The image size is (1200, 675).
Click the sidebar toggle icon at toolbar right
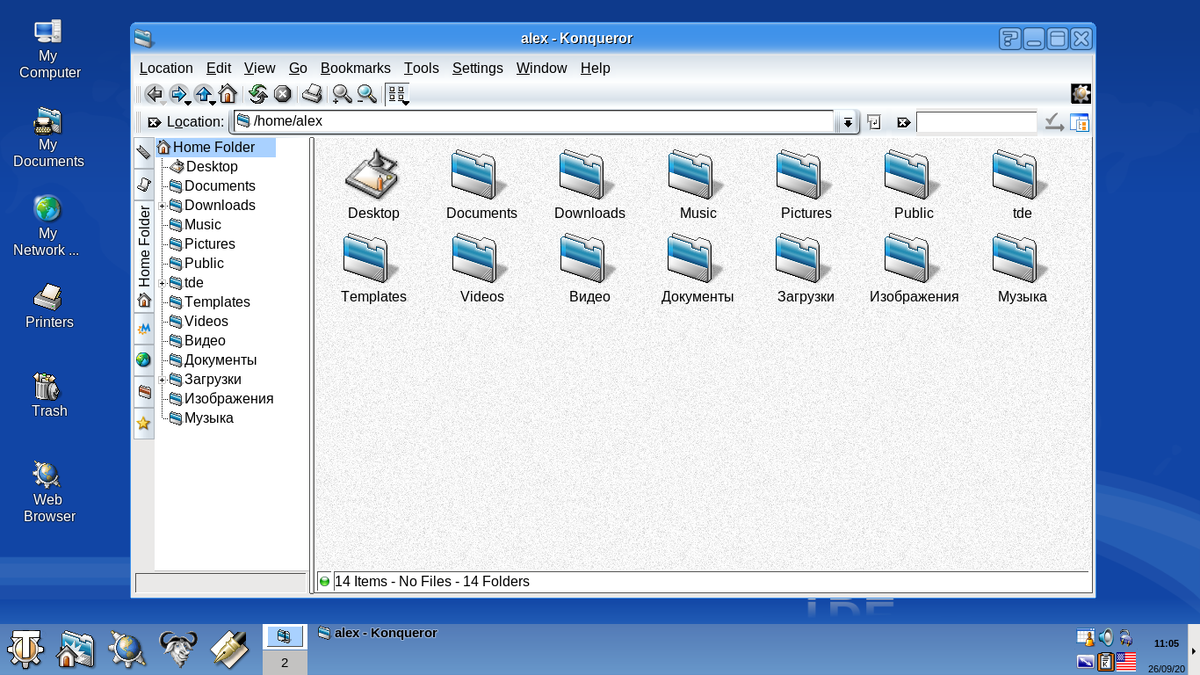click(x=1080, y=123)
